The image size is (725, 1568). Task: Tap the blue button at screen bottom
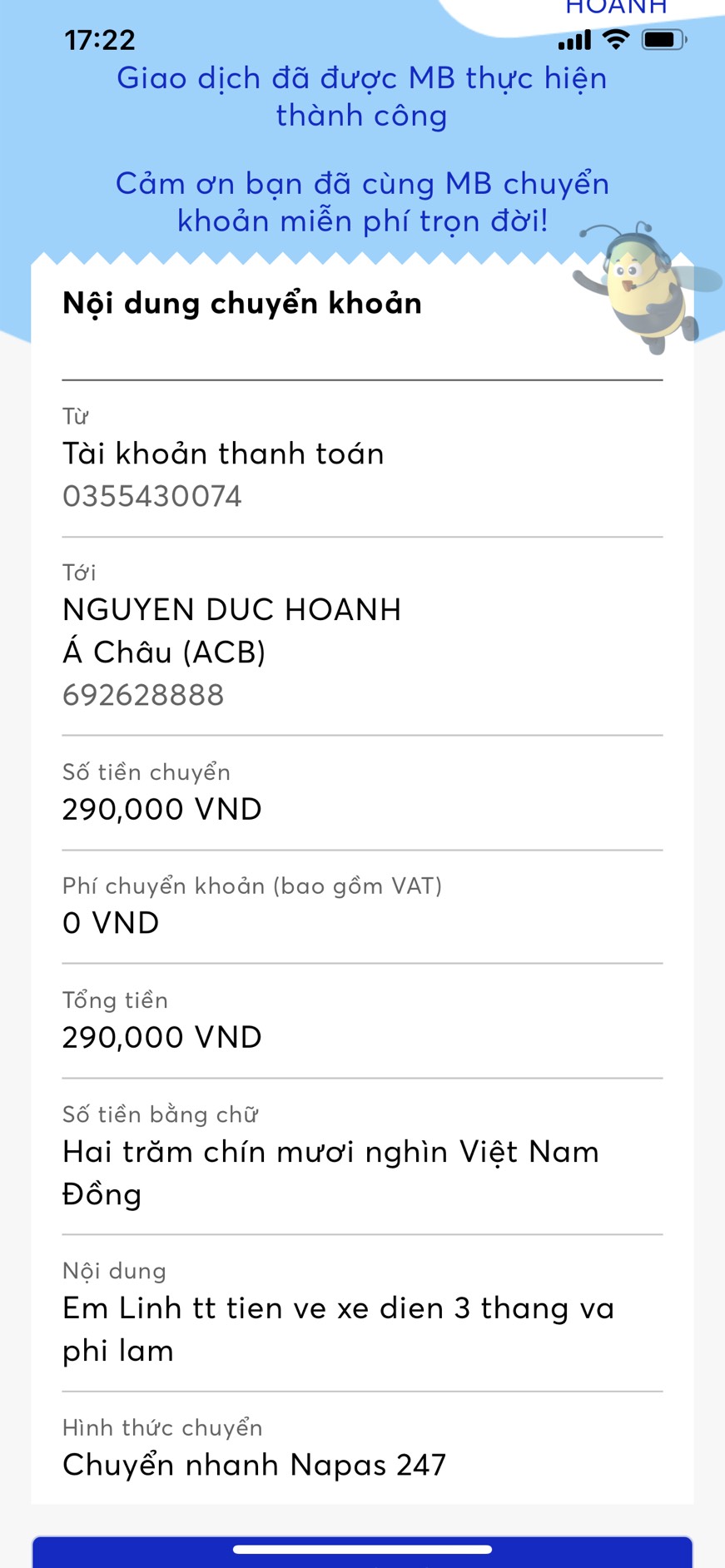pos(362,1556)
